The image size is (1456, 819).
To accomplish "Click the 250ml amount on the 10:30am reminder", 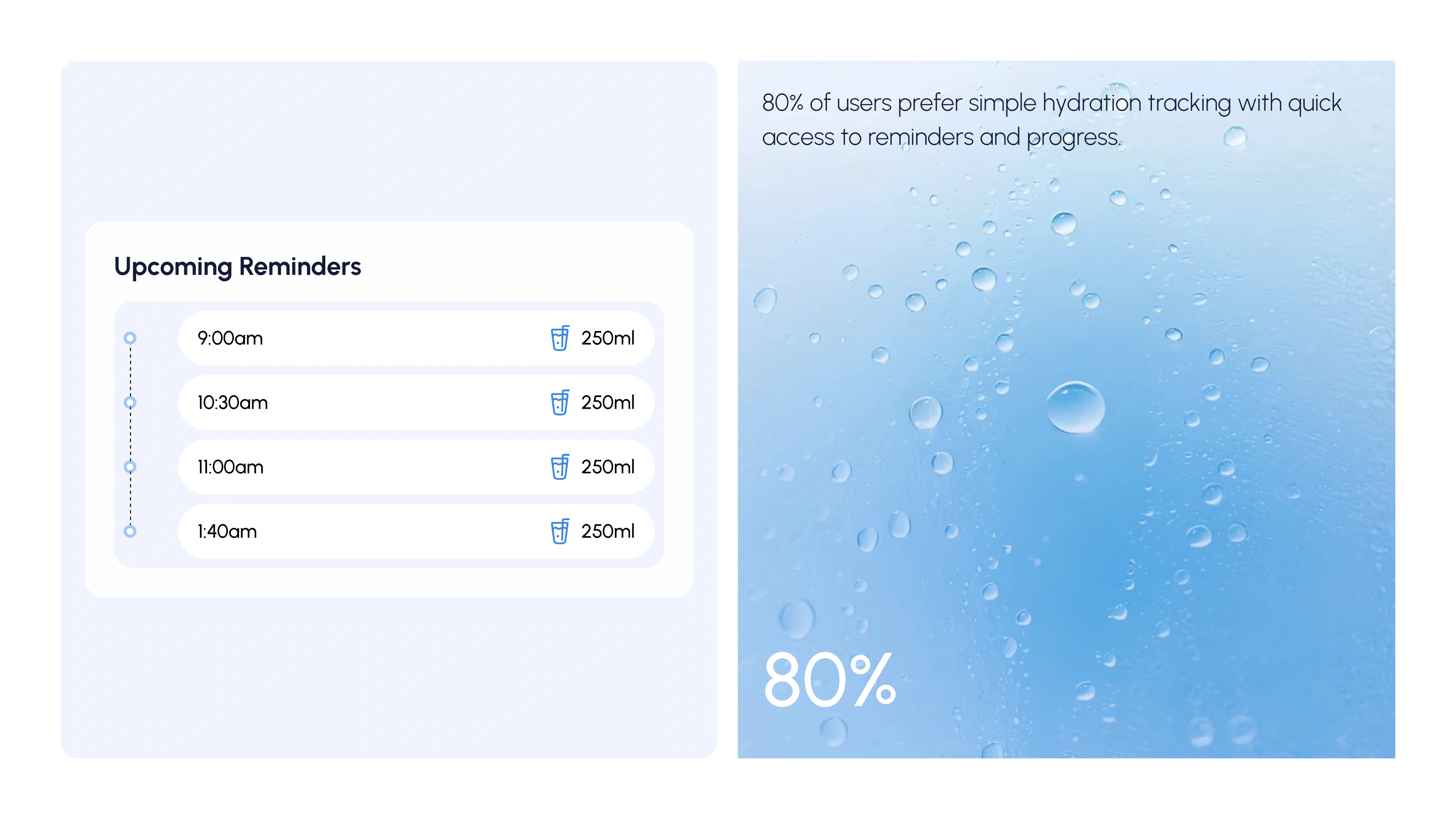I will tap(607, 402).
